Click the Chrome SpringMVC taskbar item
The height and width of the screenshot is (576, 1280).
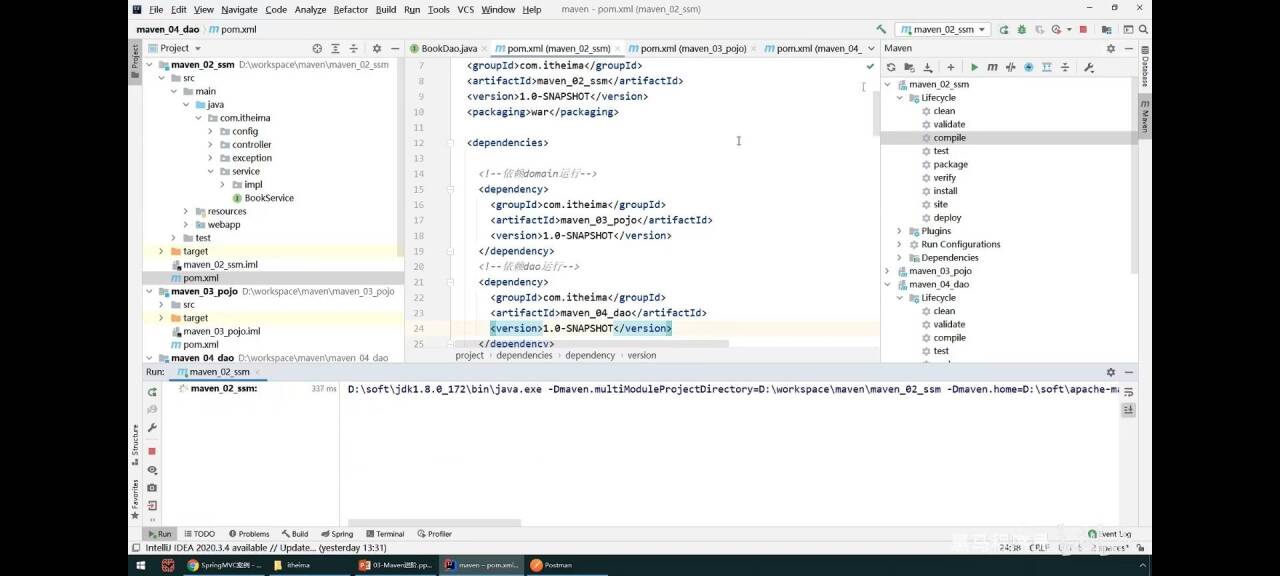(x=224, y=565)
